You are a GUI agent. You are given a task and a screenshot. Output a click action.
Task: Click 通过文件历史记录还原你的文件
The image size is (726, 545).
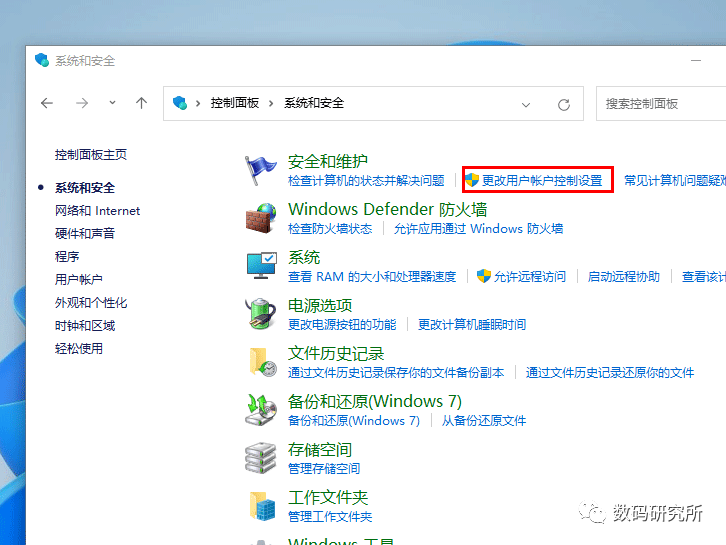point(610,373)
